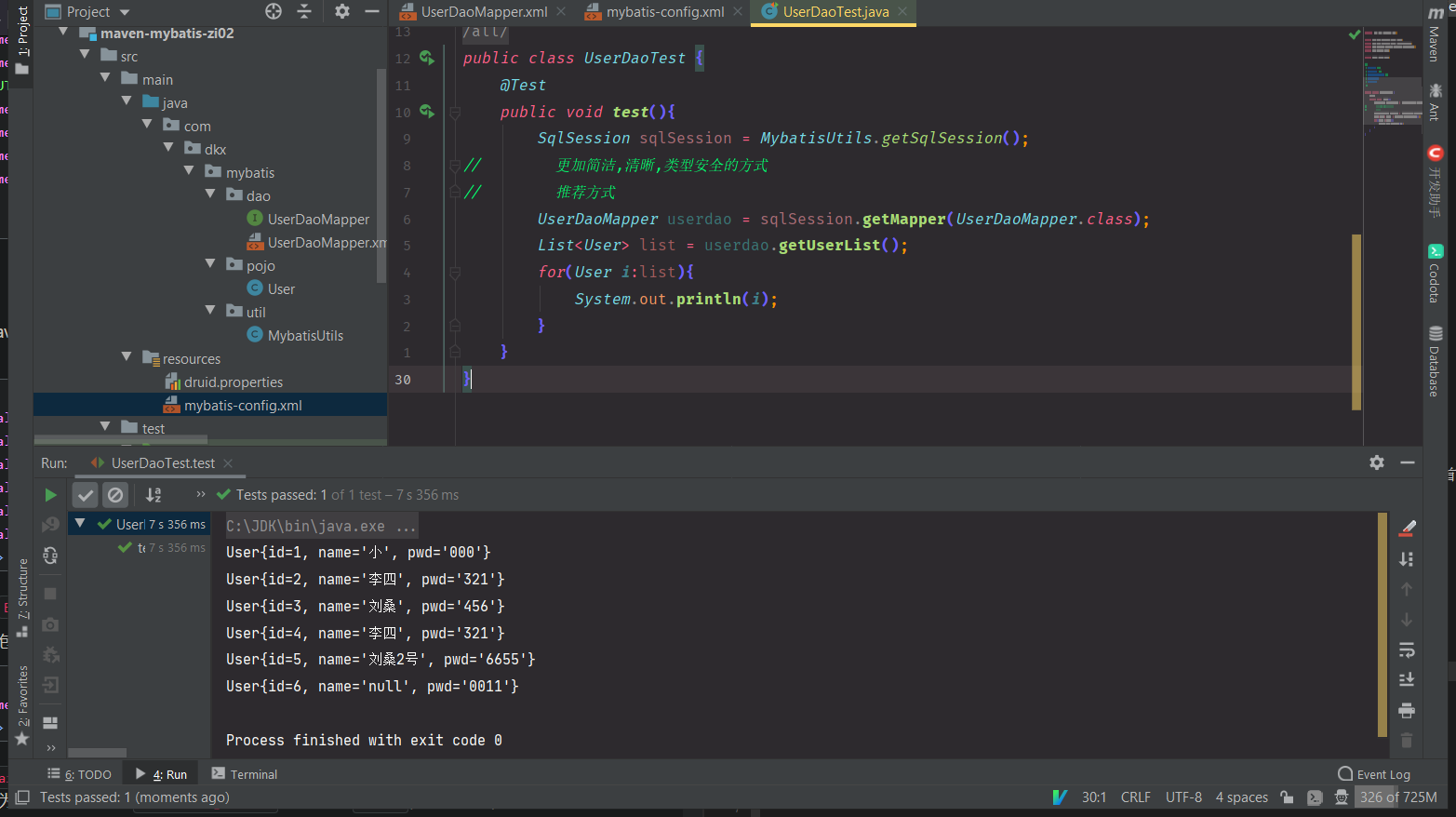
Task: Clear console with eraser icon
Action: tap(1407, 529)
